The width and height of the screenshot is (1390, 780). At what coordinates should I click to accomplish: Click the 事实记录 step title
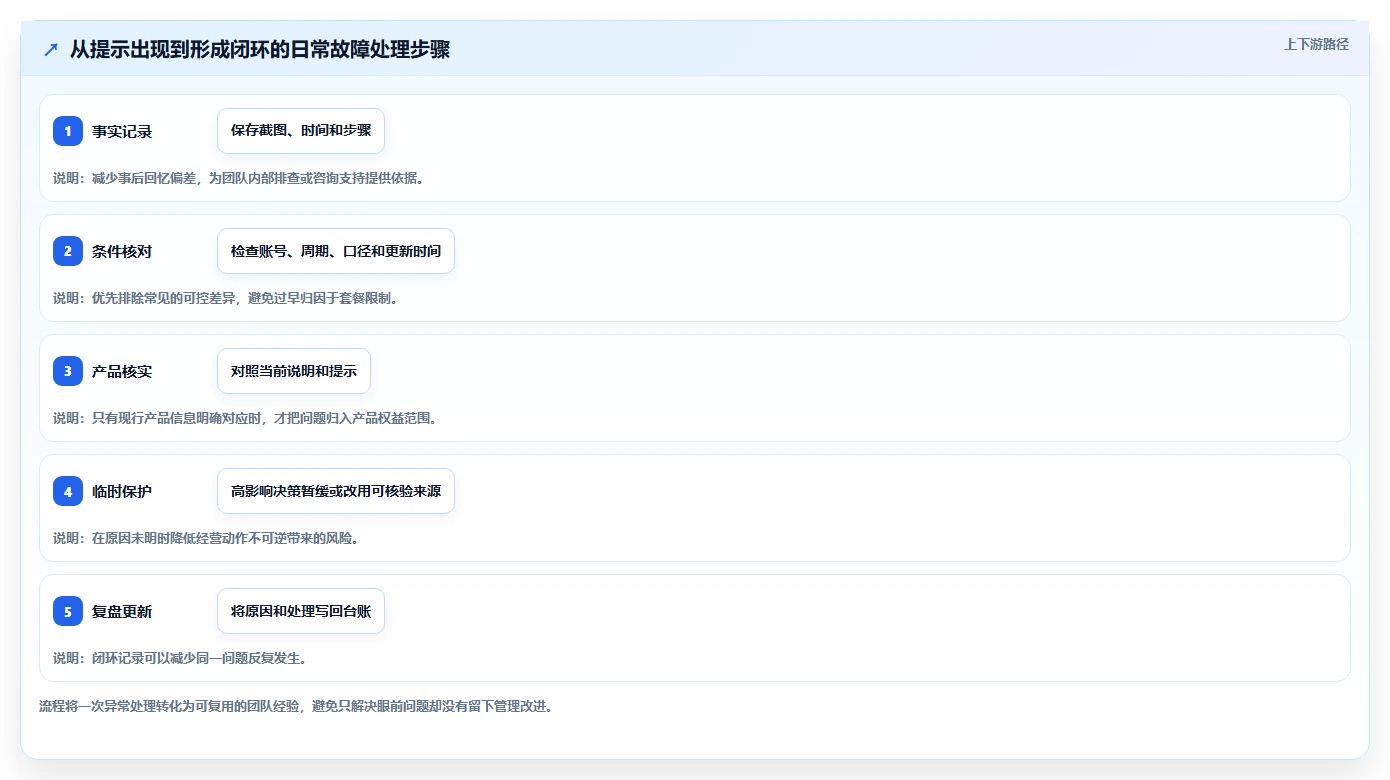tap(122, 131)
